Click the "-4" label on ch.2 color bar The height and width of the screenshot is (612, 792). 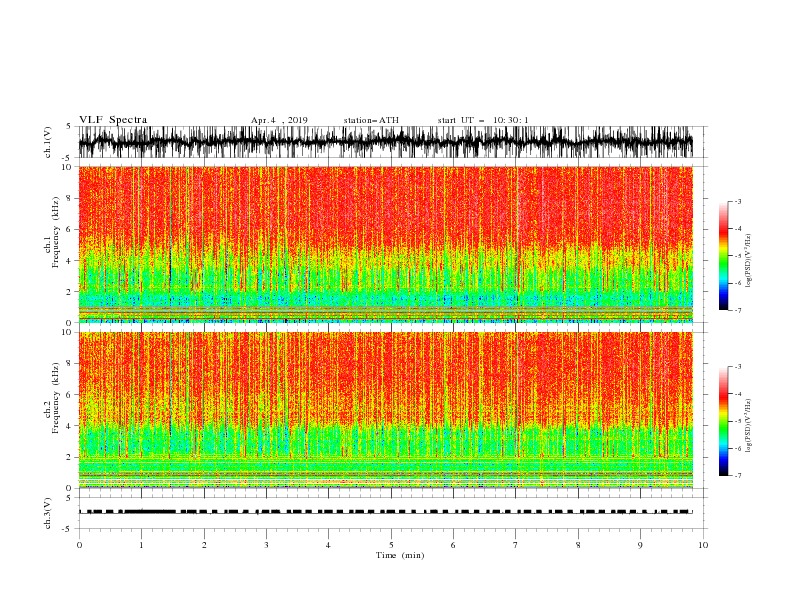[737, 394]
